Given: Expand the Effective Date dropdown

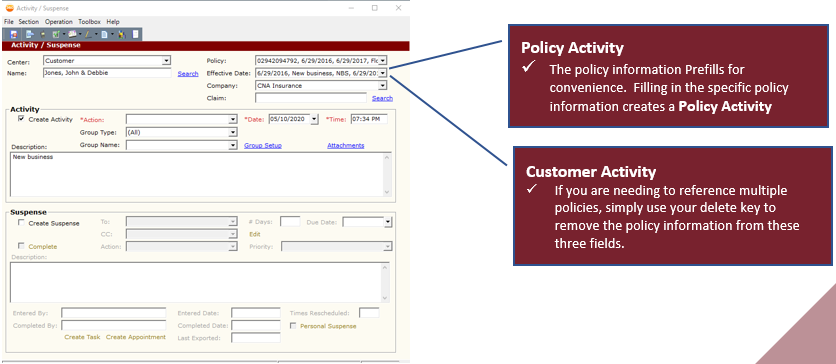Looking at the screenshot, I should click(383, 73).
